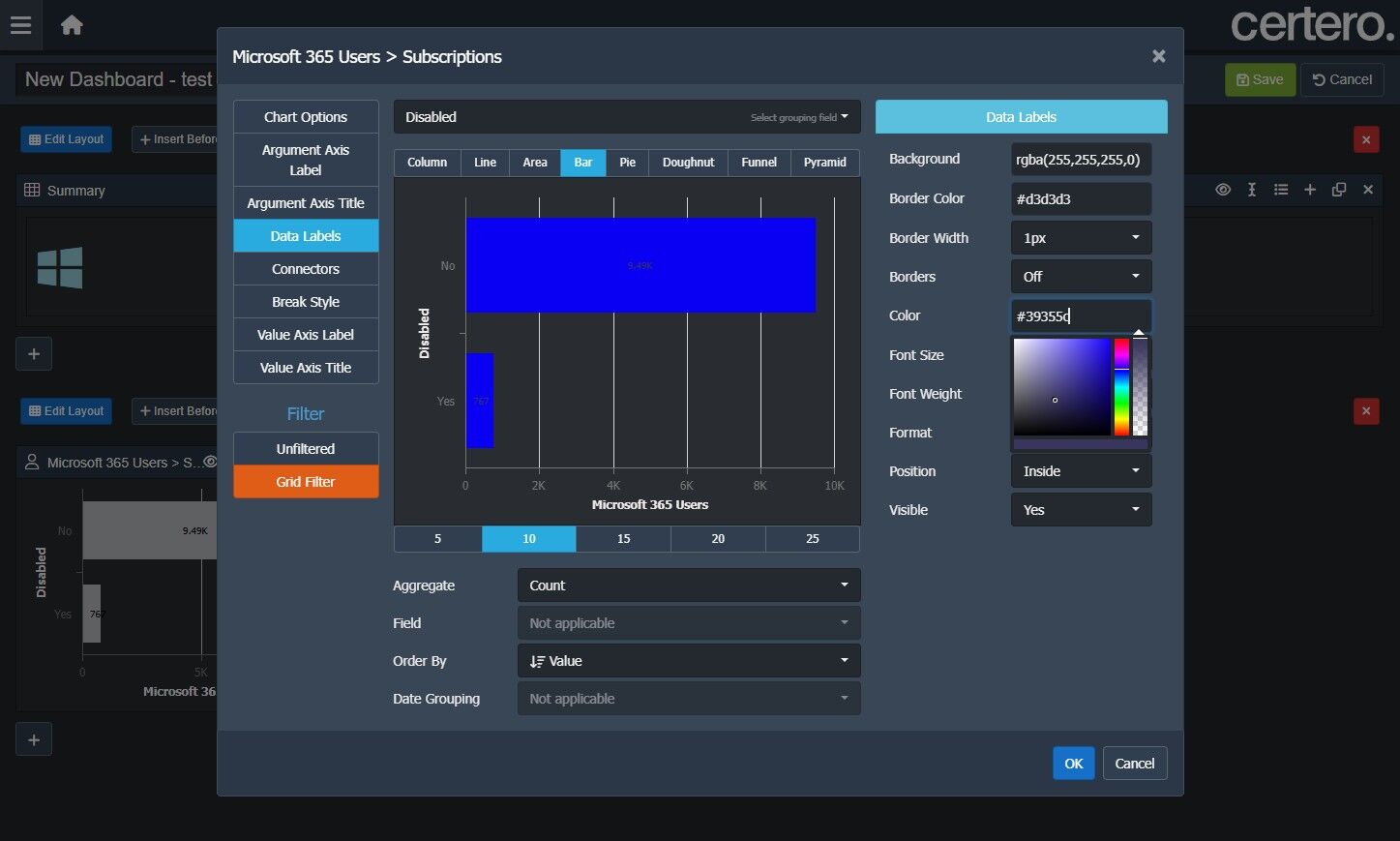The height and width of the screenshot is (841, 1400).
Task: Open the Position dropdown set to Inside
Action: pyautogui.click(x=1081, y=471)
